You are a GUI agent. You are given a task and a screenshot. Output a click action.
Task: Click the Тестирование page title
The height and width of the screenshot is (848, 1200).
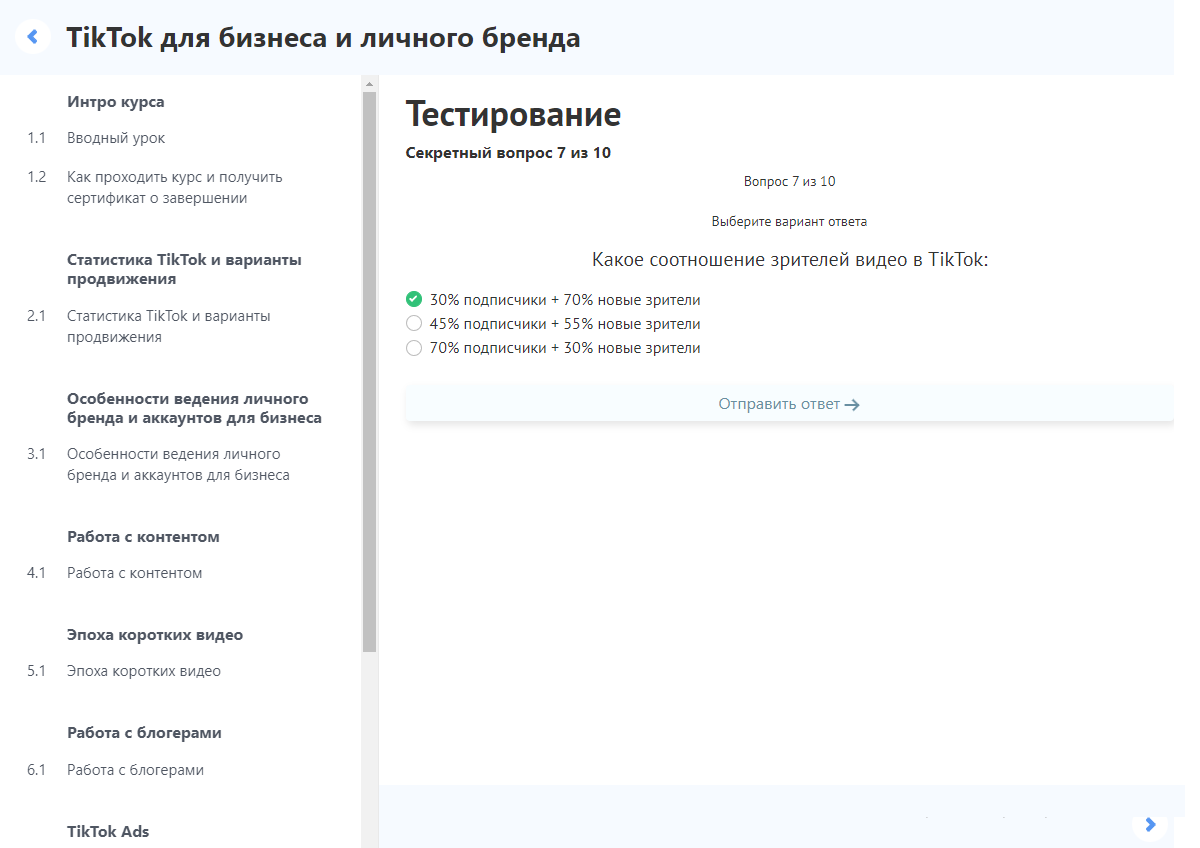pos(513,115)
